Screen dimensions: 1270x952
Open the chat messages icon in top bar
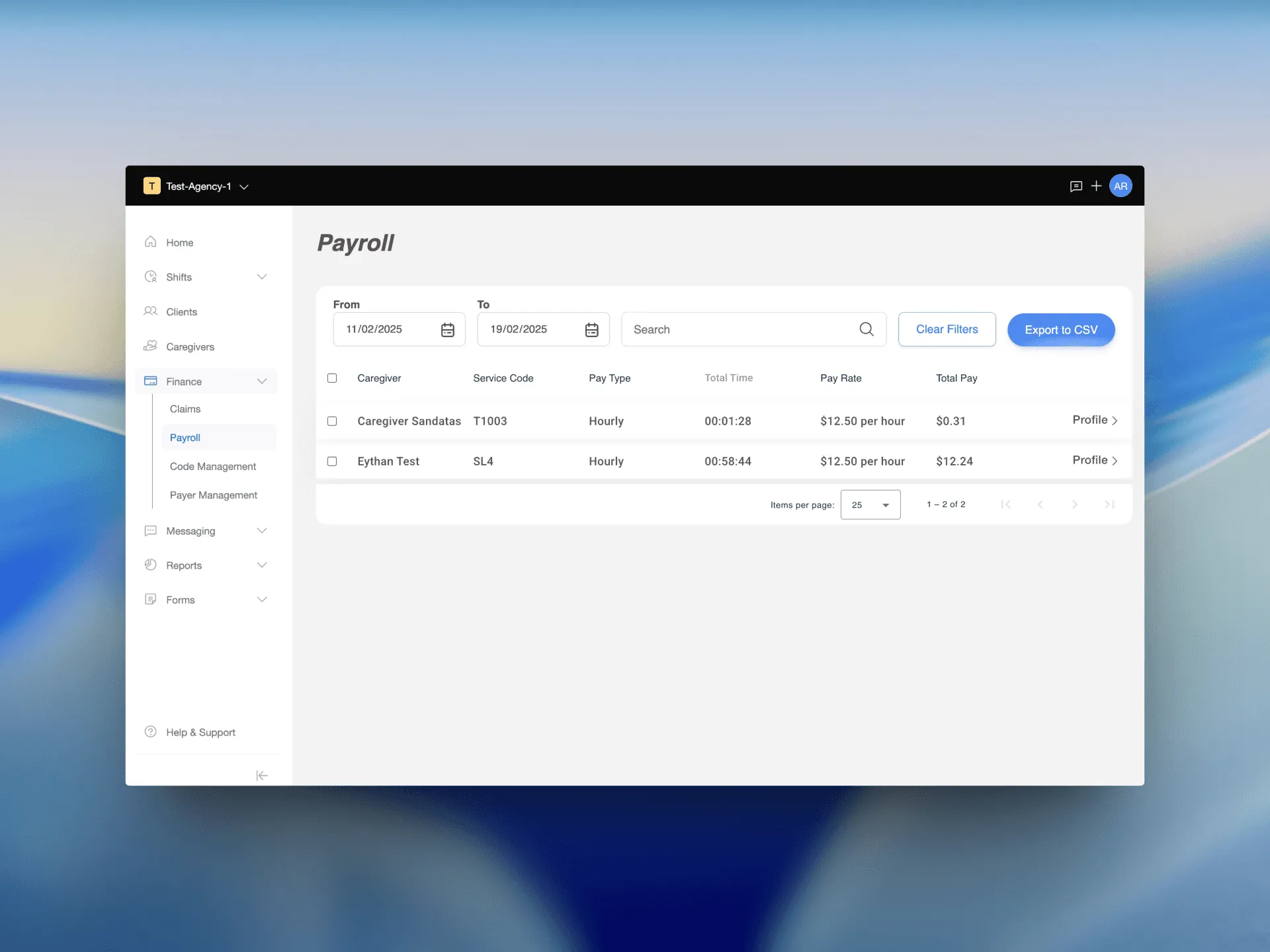1076,186
